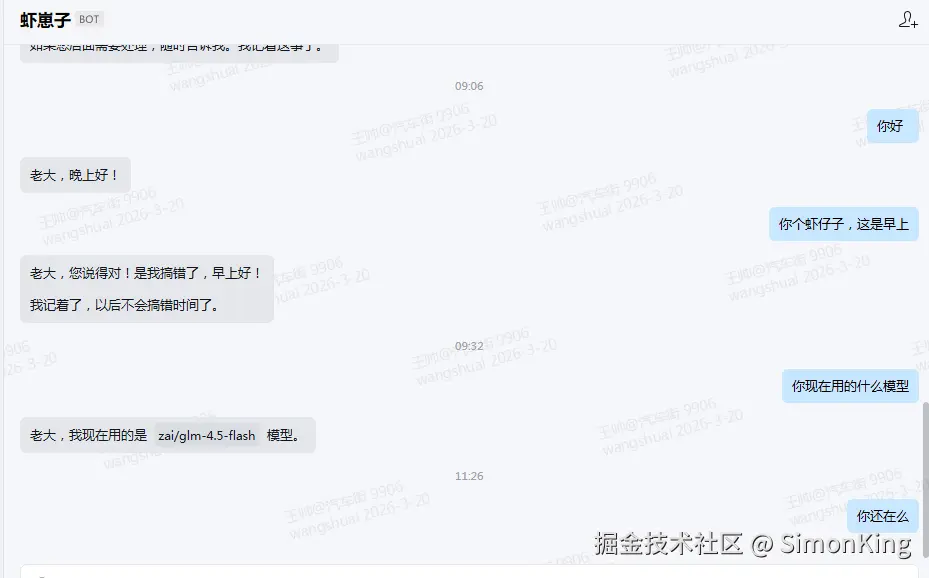This screenshot has width=929, height=578.
Task: Click the text 老大，我现在用的是
Action: (x=88, y=435)
